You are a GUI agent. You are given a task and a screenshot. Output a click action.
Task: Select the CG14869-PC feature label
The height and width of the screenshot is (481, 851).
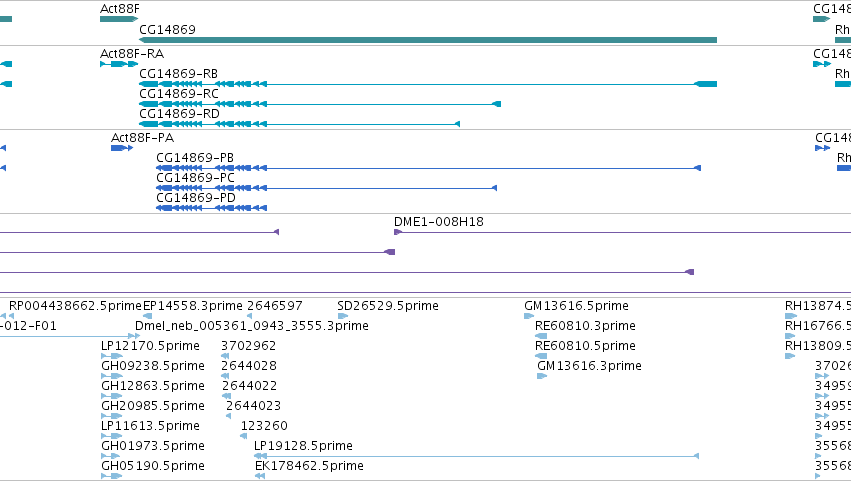click(x=195, y=178)
